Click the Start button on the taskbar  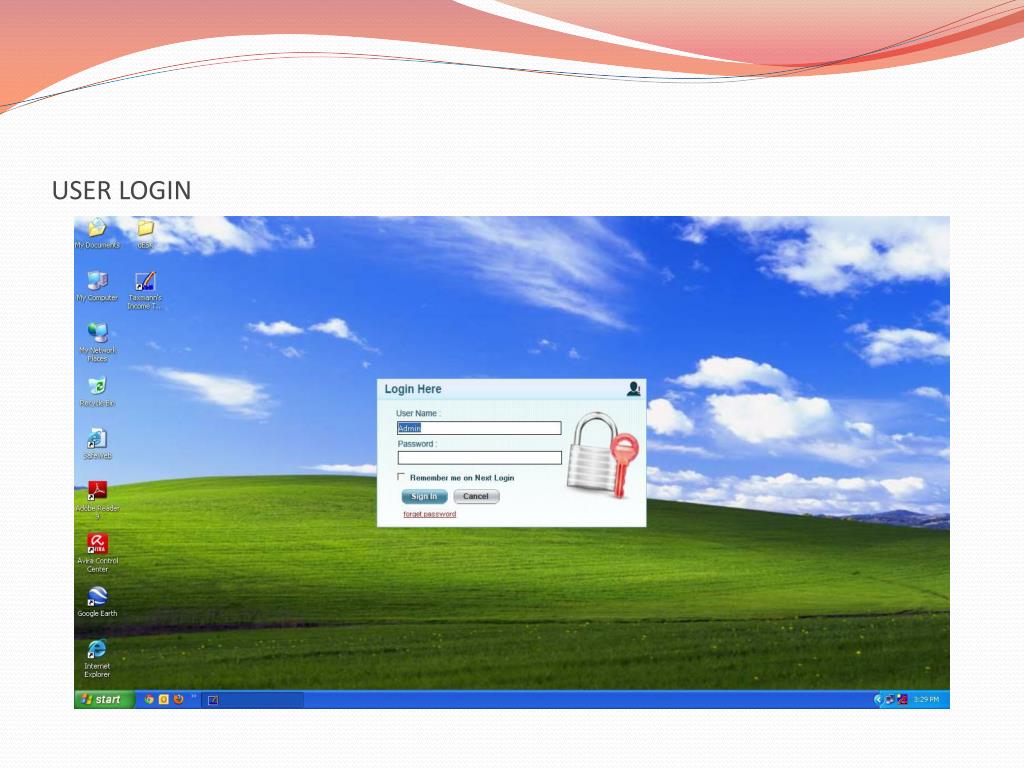point(104,699)
